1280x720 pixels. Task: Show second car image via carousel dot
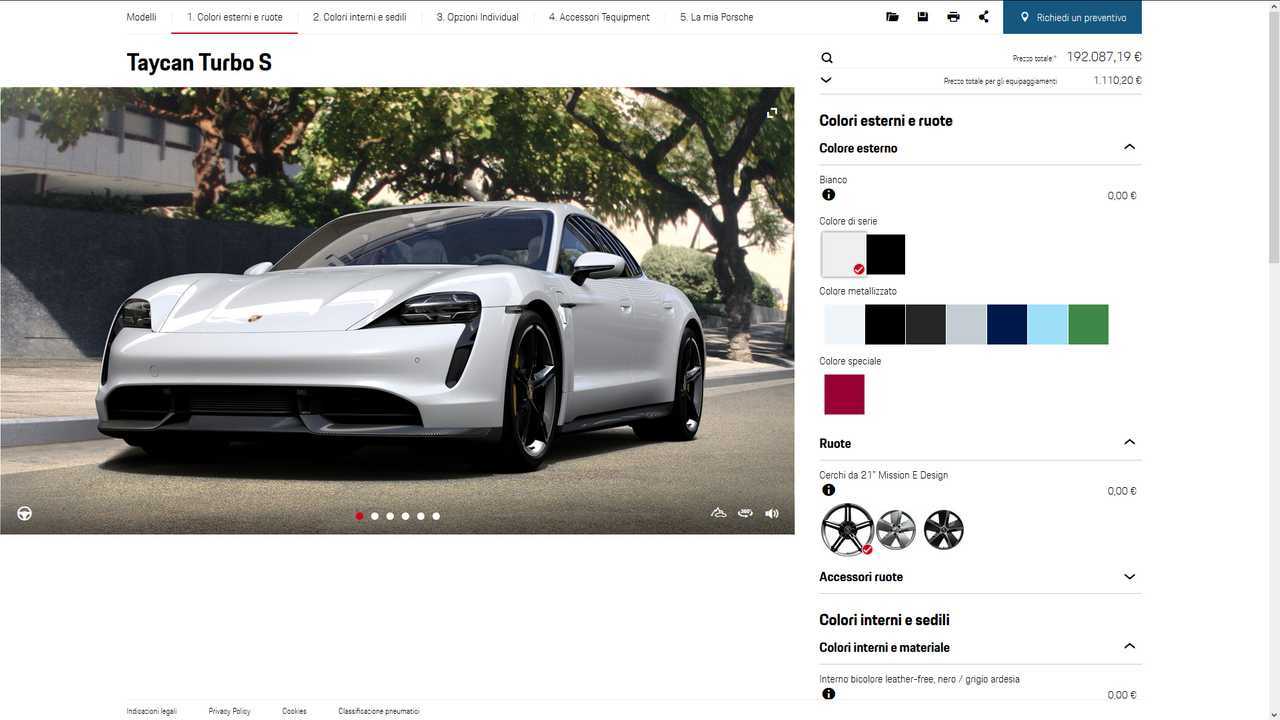pyautogui.click(x=375, y=516)
